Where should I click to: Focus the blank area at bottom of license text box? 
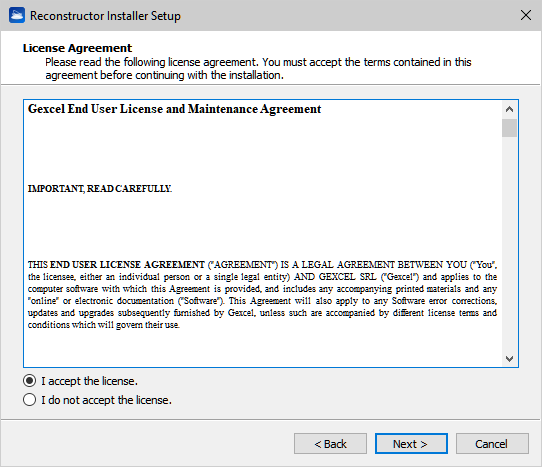click(x=263, y=349)
